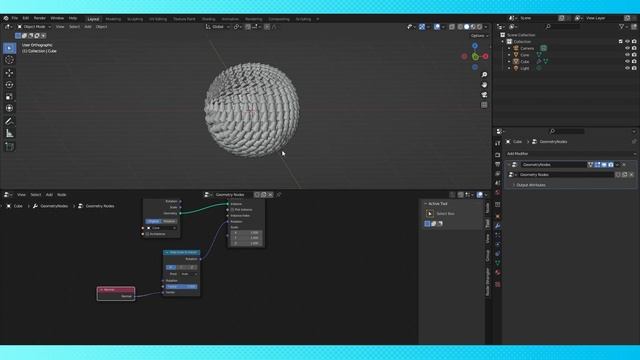The width and height of the screenshot is (640, 360).
Task: Click the red X axis gizmo
Action: [x=485, y=56]
